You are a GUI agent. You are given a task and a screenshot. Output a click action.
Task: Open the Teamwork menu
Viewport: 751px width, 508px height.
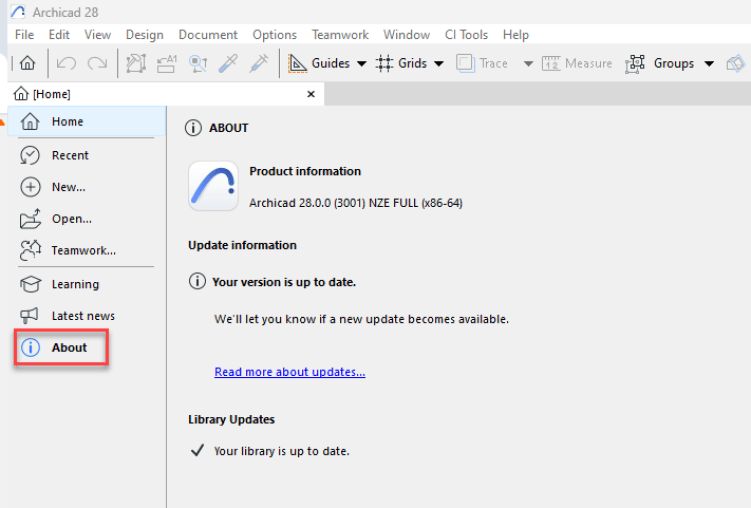coord(340,35)
